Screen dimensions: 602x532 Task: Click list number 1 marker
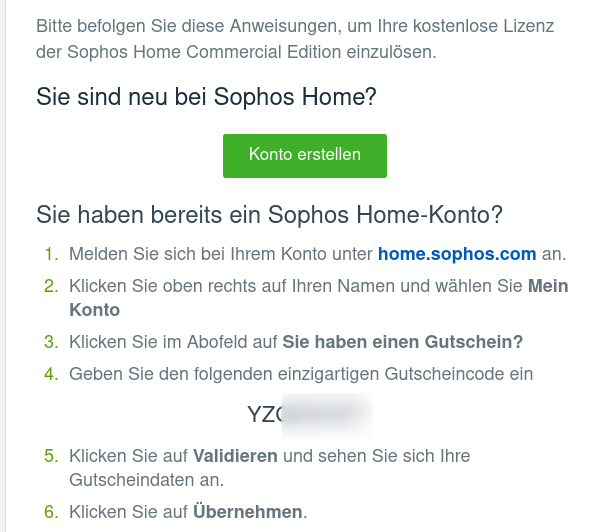(51, 255)
